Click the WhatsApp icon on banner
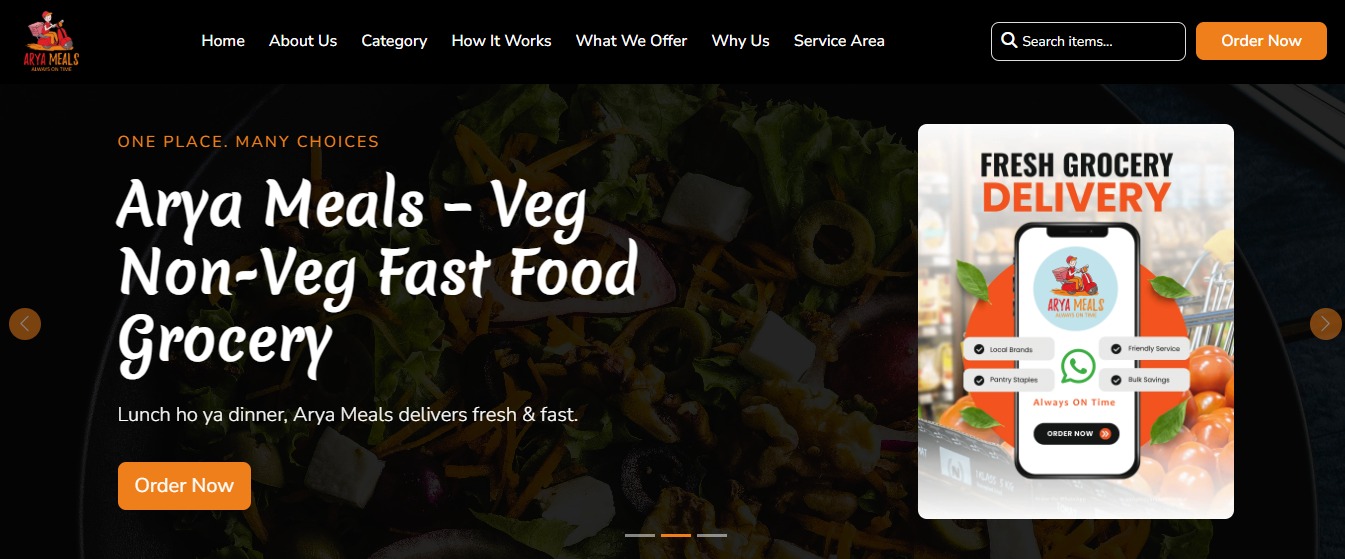This screenshot has width=1345, height=559. pos(1077,366)
